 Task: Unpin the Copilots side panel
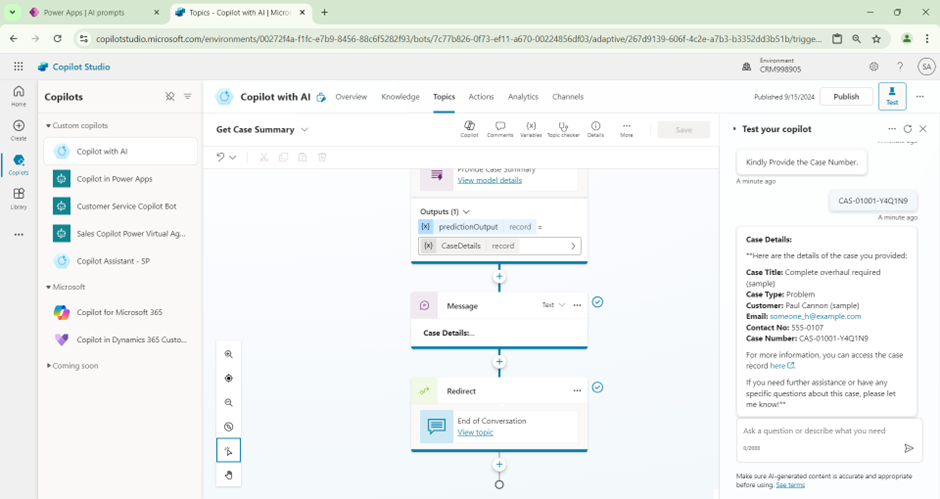click(170, 97)
